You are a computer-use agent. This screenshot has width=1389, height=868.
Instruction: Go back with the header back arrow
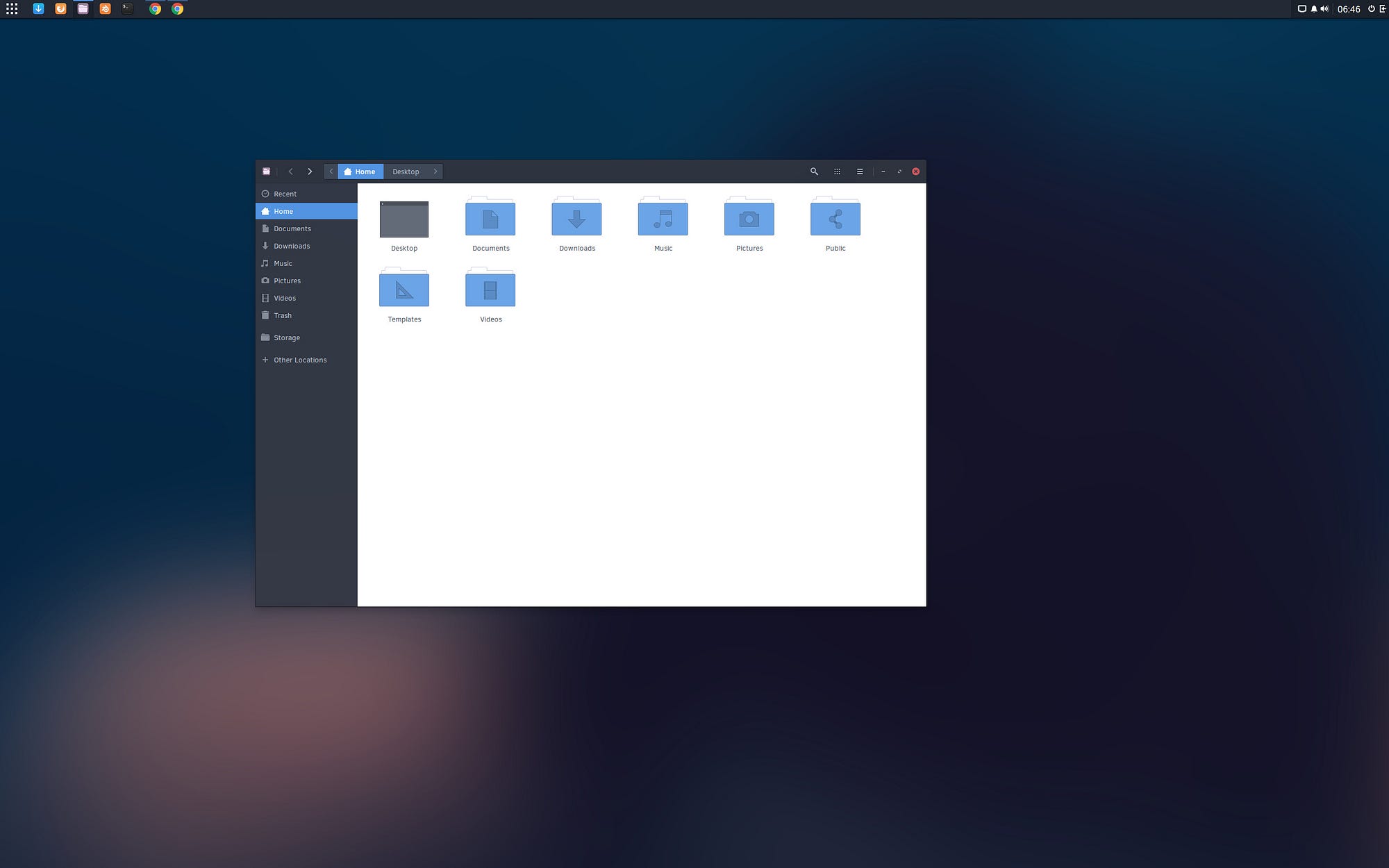[291, 172]
